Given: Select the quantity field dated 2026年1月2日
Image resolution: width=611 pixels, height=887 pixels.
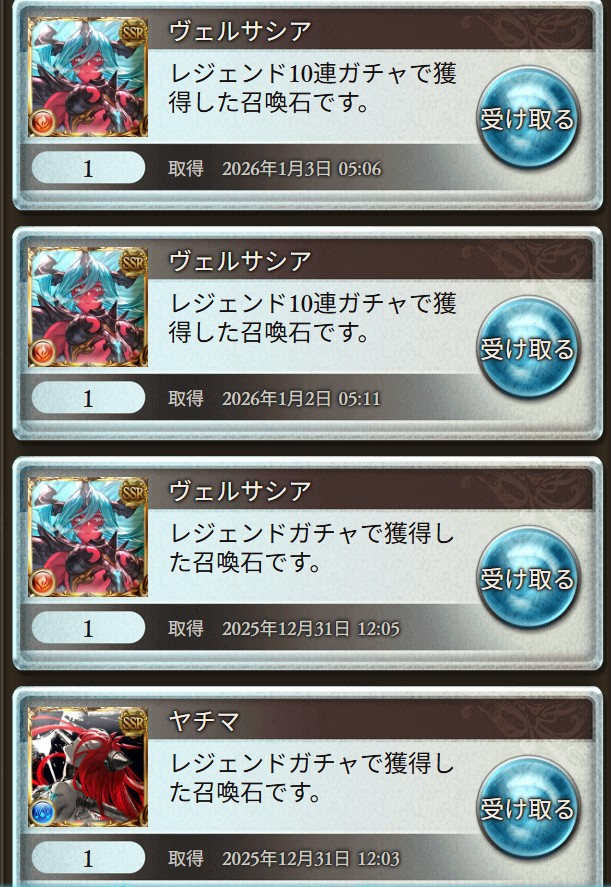Looking at the screenshot, I should 88,398.
